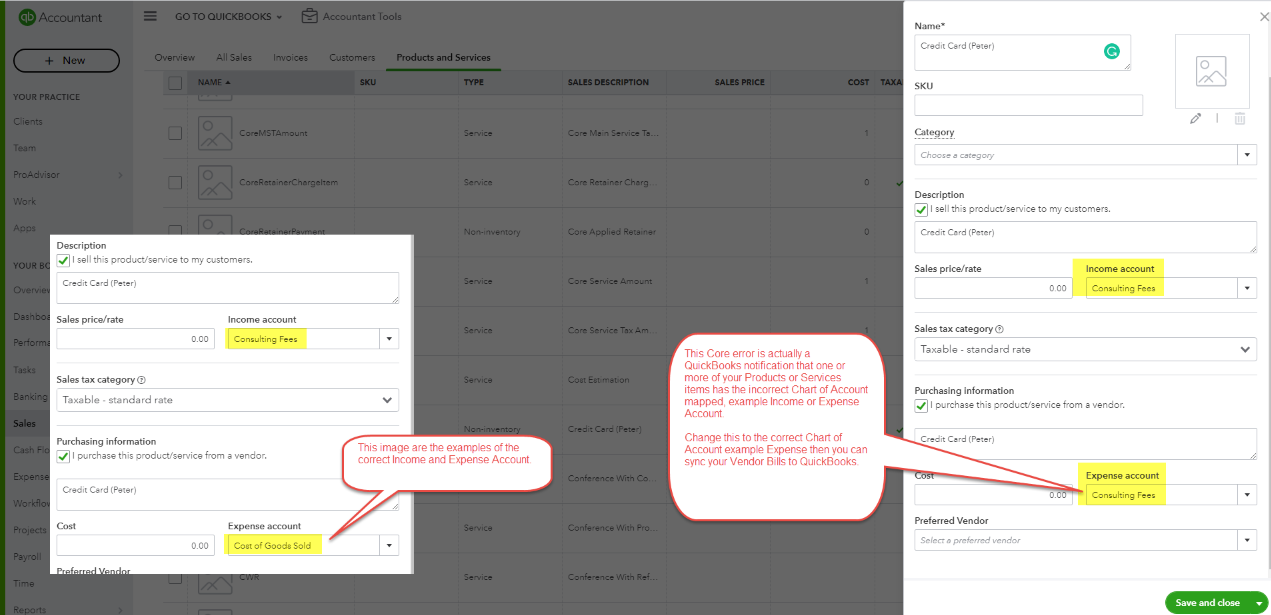Click the trash delete image icon
The height and width of the screenshot is (615, 1271).
tap(1240, 118)
